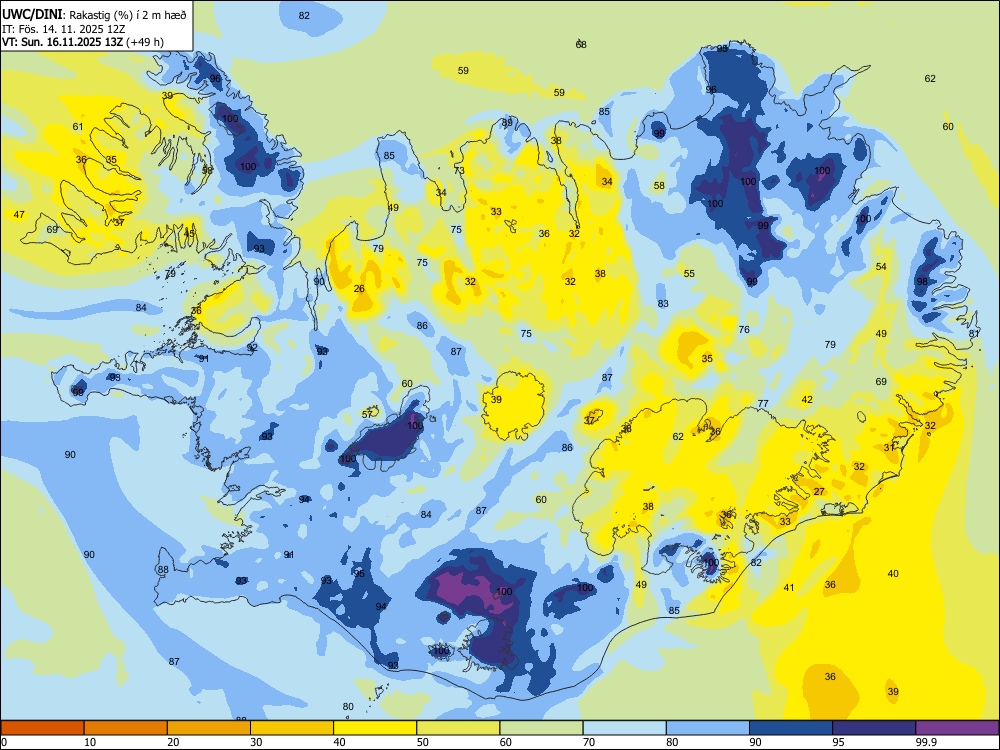The width and height of the screenshot is (1000, 750).
Task: Click the map value '42' in the east highlands
Action: 807,400
